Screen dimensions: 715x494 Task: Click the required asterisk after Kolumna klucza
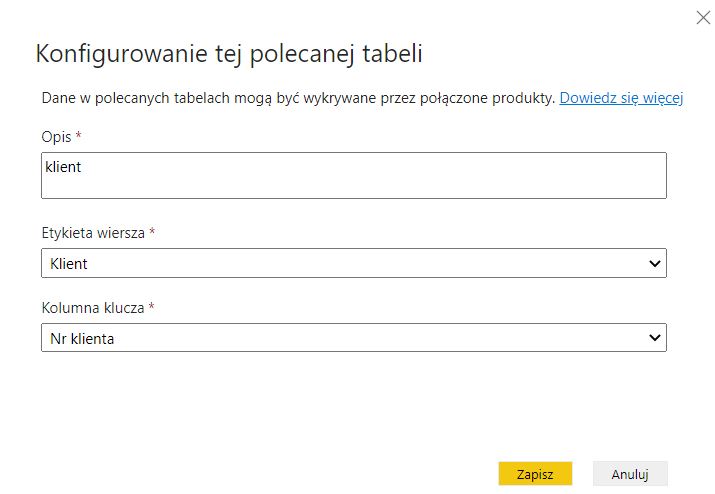point(151,307)
